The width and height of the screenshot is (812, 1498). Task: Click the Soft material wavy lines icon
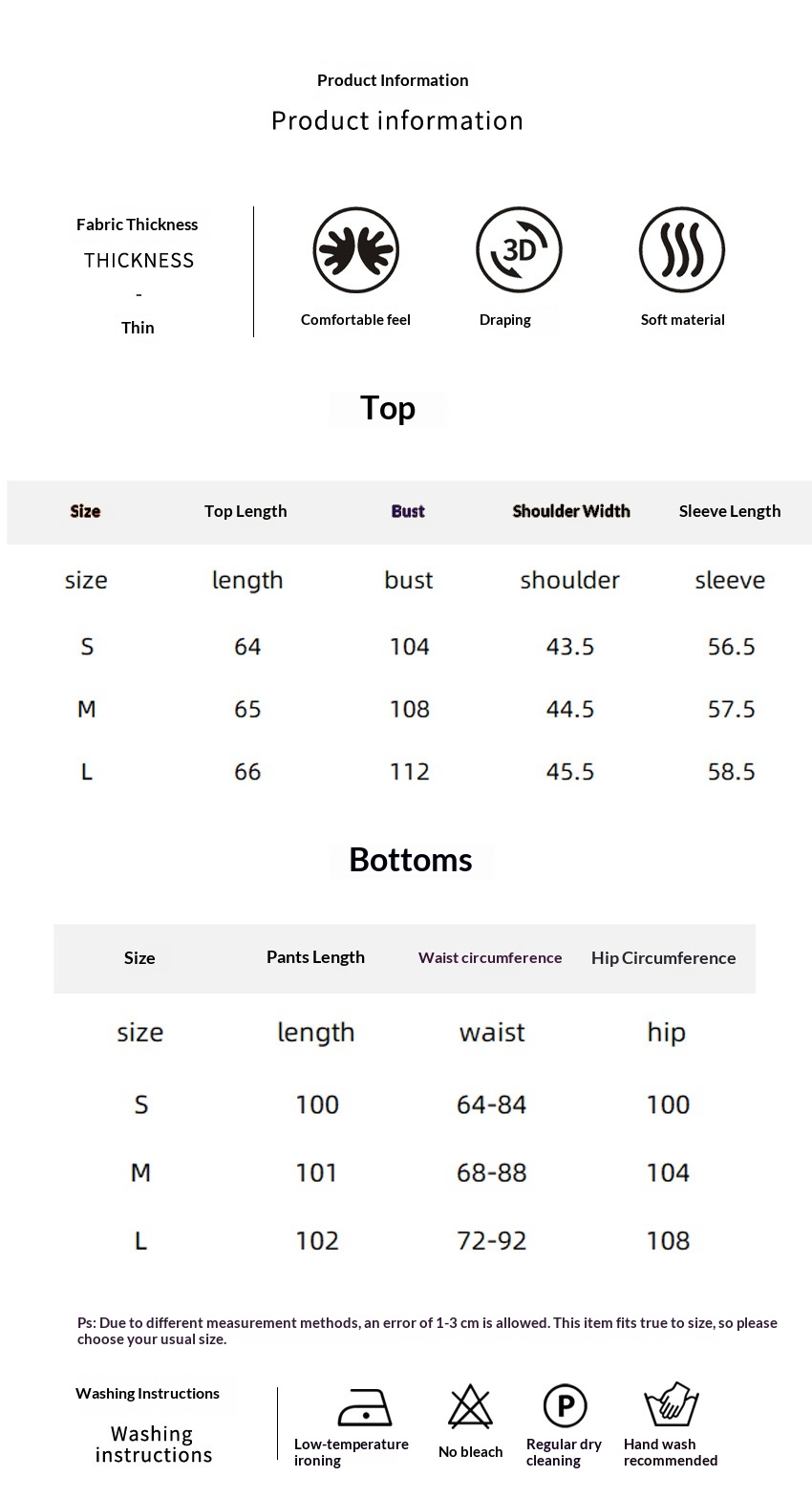(x=681, y=250)
